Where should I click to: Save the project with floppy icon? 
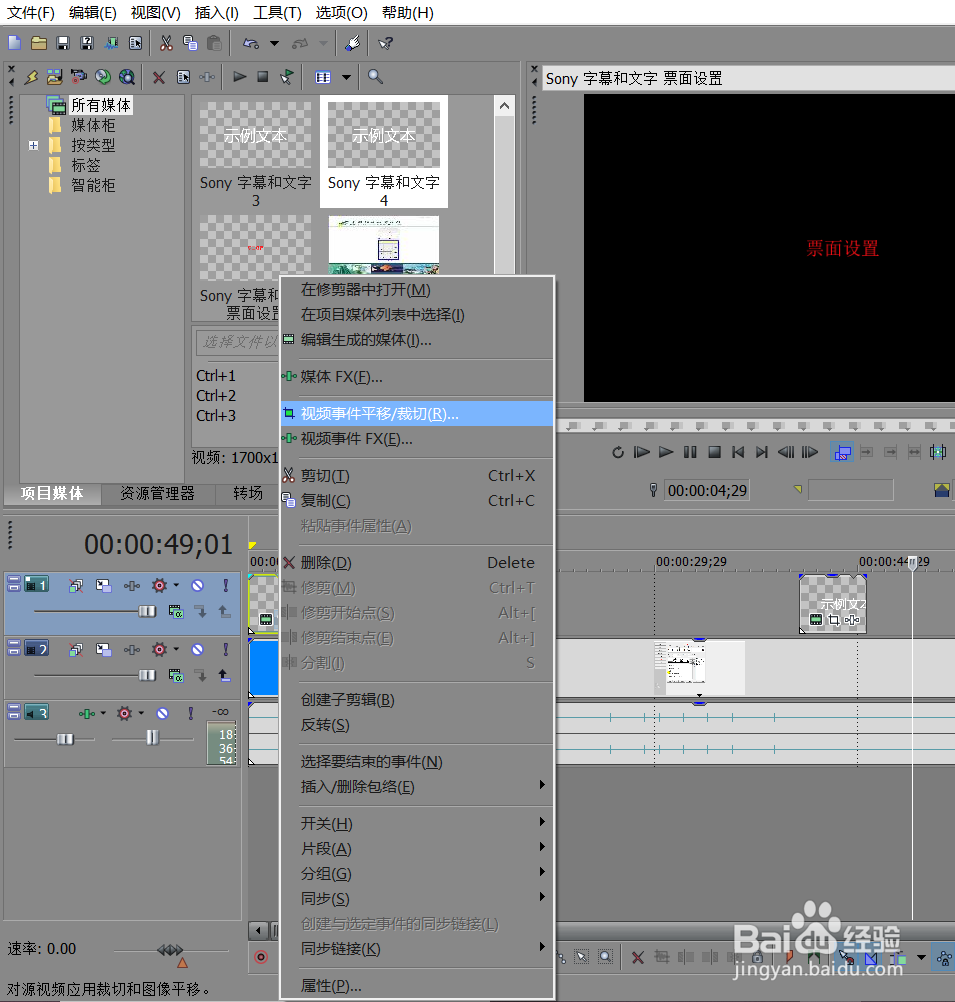(63, 43)
